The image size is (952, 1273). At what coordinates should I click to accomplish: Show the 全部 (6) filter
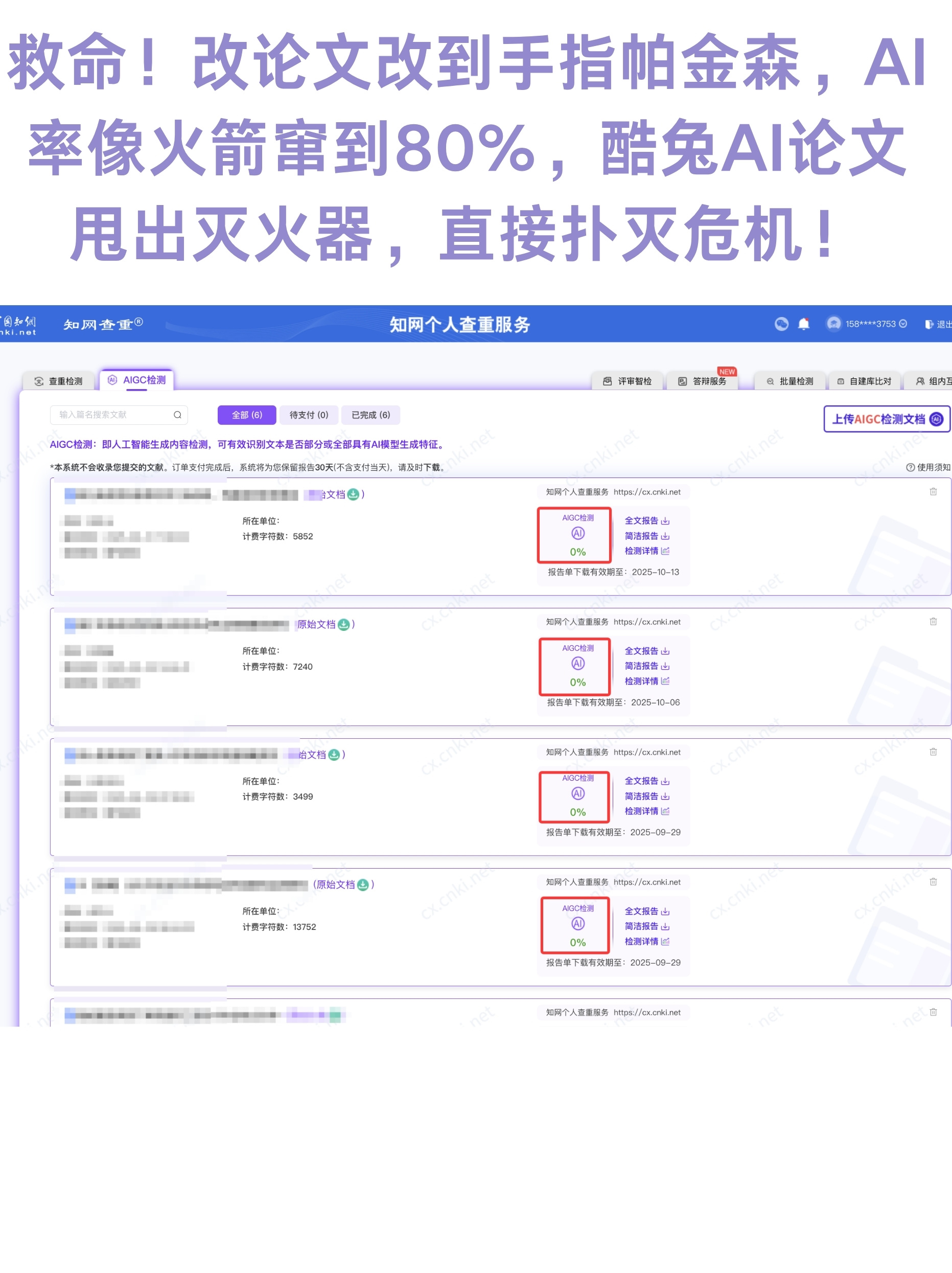click(247, 415)
